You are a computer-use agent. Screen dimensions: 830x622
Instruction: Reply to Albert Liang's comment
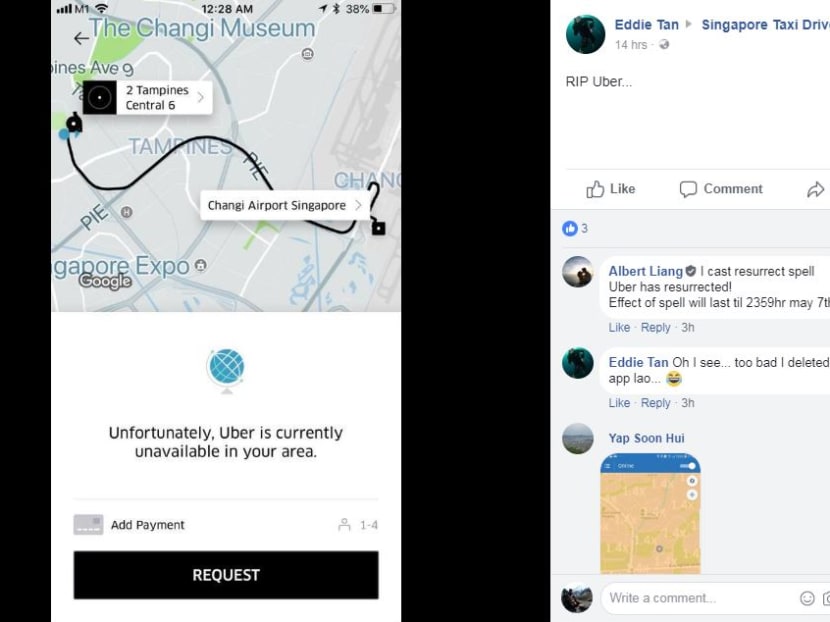(x=655, y=327)
